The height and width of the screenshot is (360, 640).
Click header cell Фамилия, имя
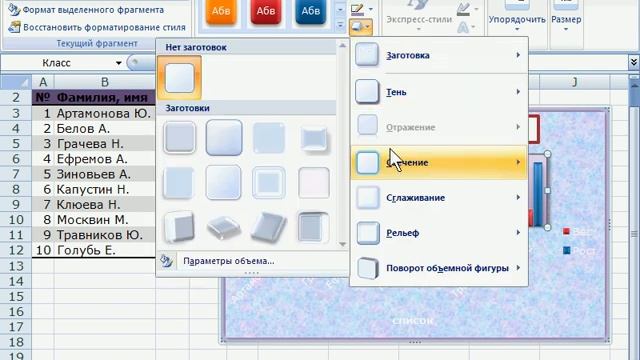click(104, 98)
